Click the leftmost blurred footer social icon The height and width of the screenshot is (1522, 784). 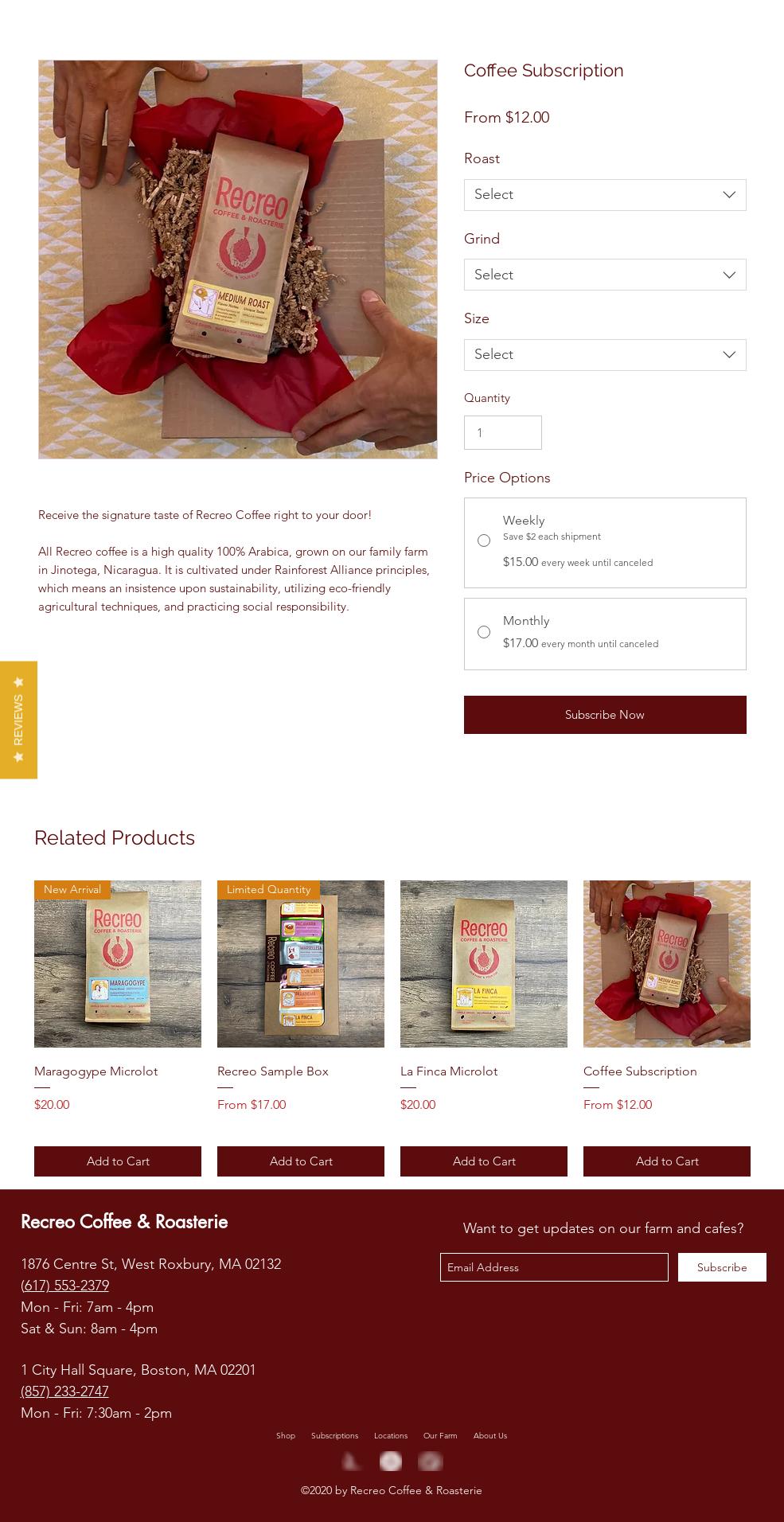tap(352, 1461)
